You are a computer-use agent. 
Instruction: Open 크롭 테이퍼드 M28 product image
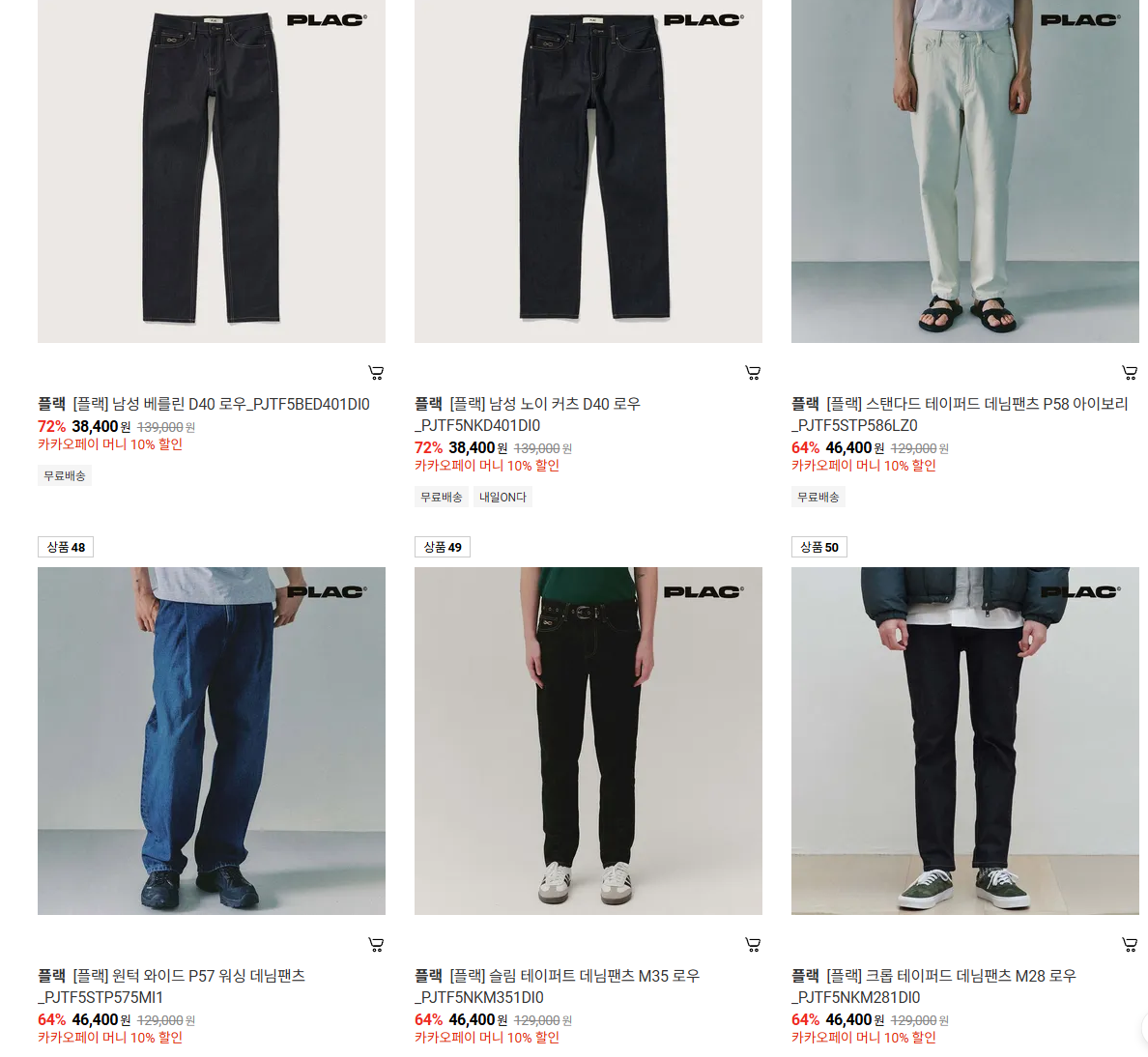[965, 741]
